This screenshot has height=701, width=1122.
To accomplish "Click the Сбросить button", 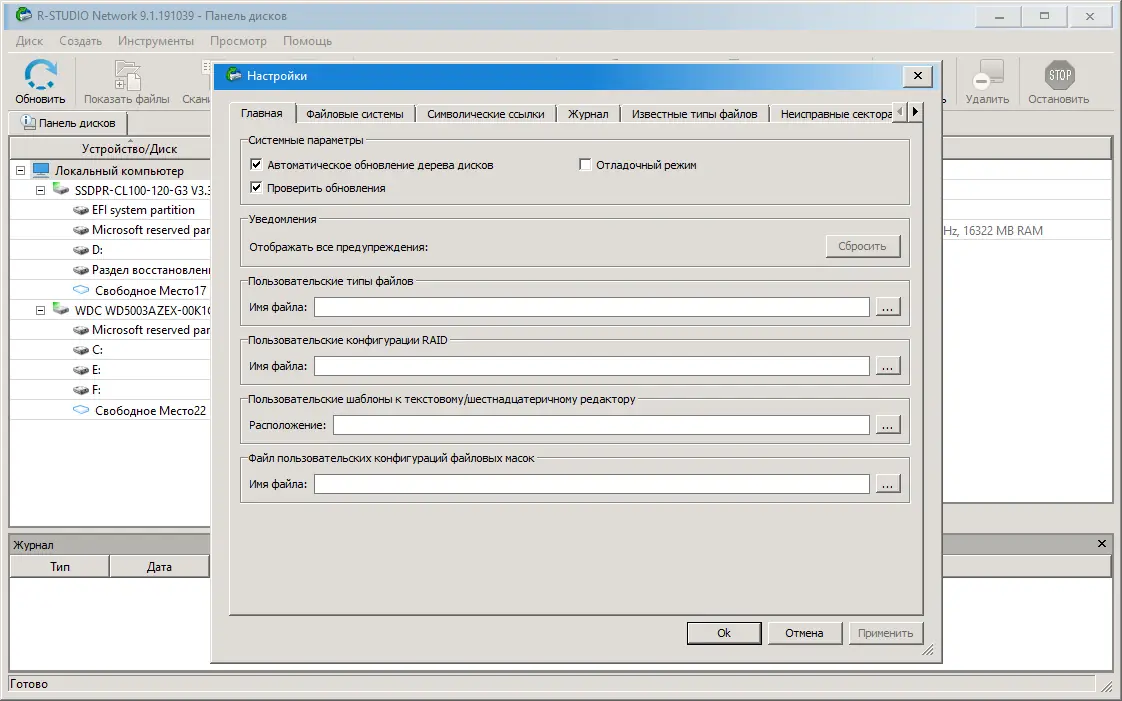I will click(862, 246).
